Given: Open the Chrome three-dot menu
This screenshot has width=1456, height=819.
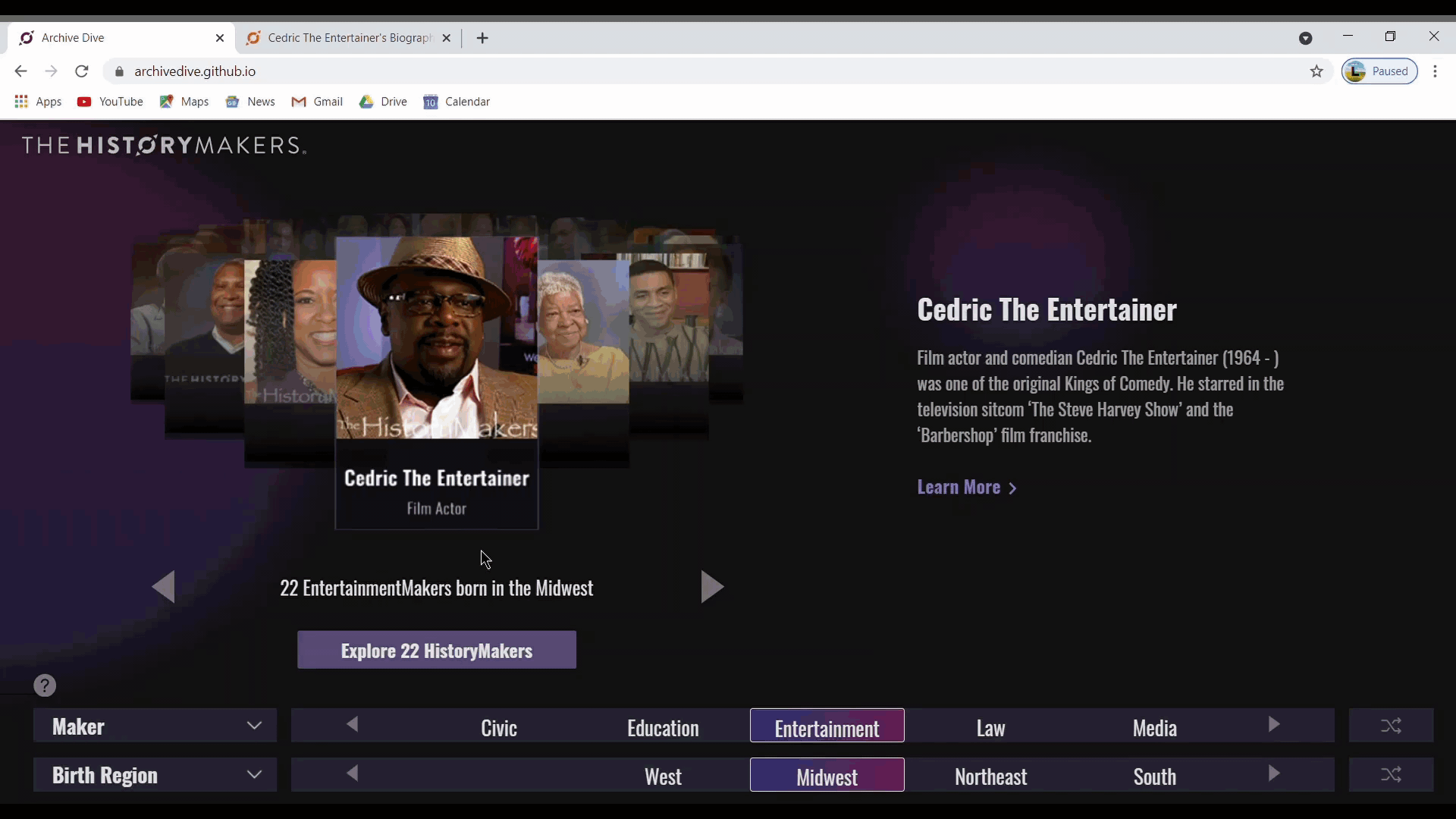Looking at the screenshot, I should pos(1435,71).
